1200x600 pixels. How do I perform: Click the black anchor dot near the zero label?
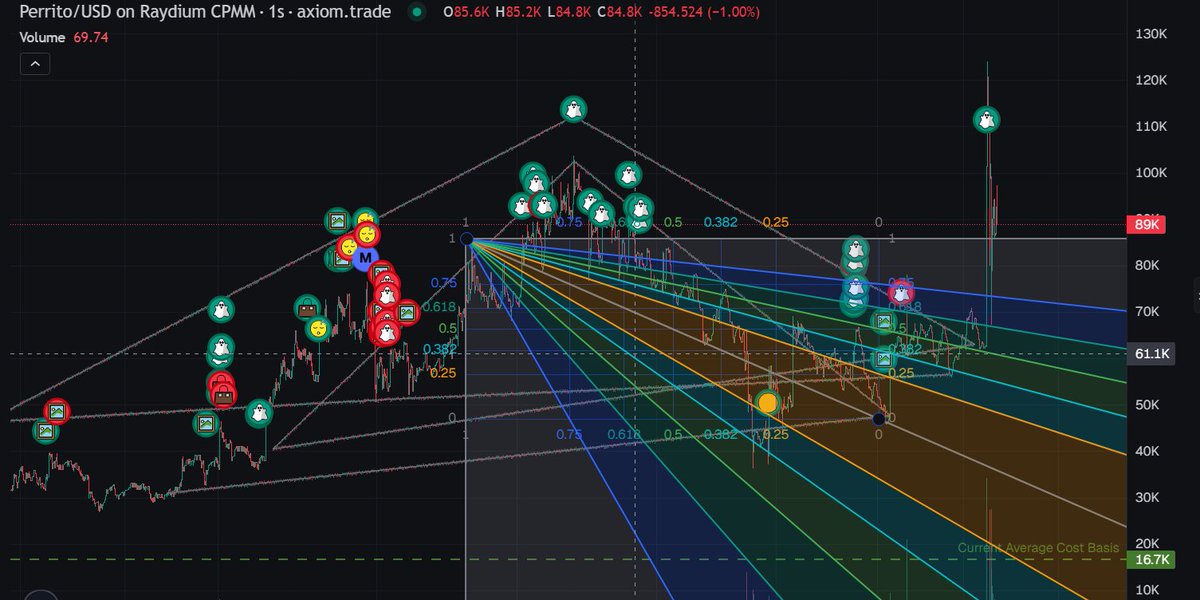tap(878, 419)
